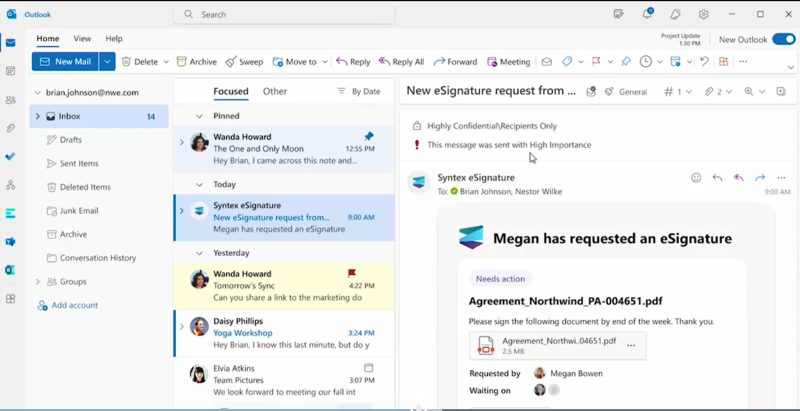
Task: Click the Sweep toolbar button
Action: [244, 62]
